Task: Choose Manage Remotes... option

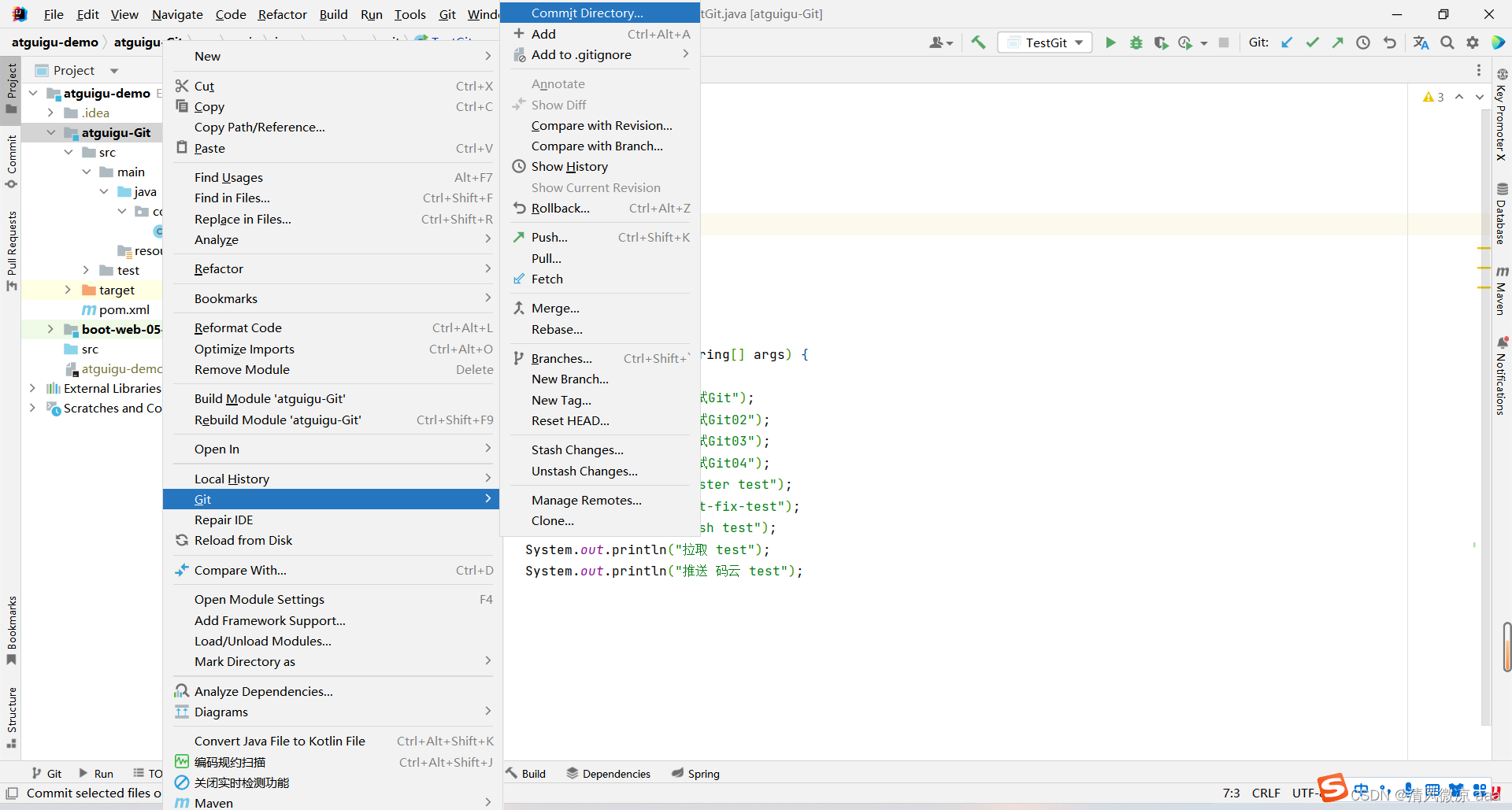Action: (600, 501)
